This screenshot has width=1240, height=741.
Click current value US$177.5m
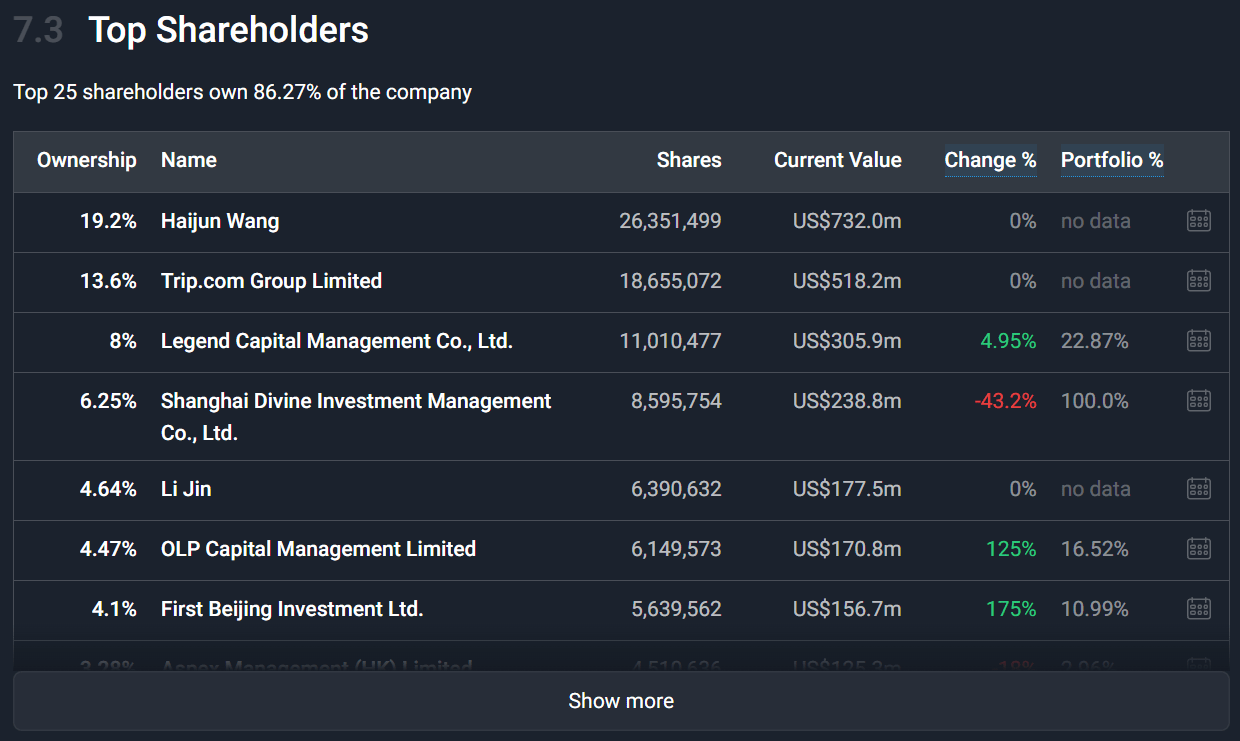847,489
